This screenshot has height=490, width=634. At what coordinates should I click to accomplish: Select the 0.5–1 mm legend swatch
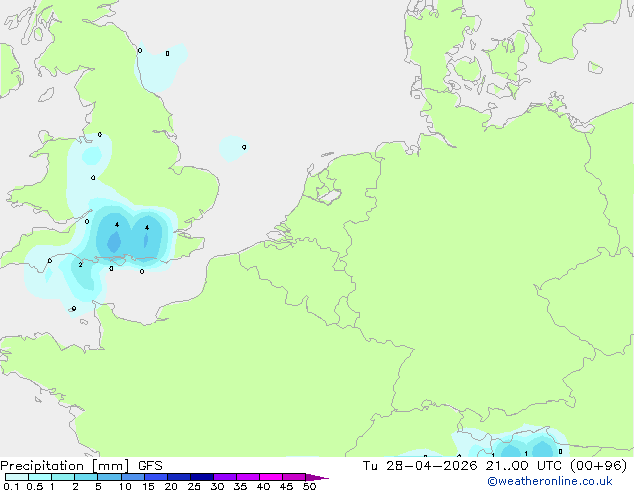pyautogui.click(x=40, y=477)
